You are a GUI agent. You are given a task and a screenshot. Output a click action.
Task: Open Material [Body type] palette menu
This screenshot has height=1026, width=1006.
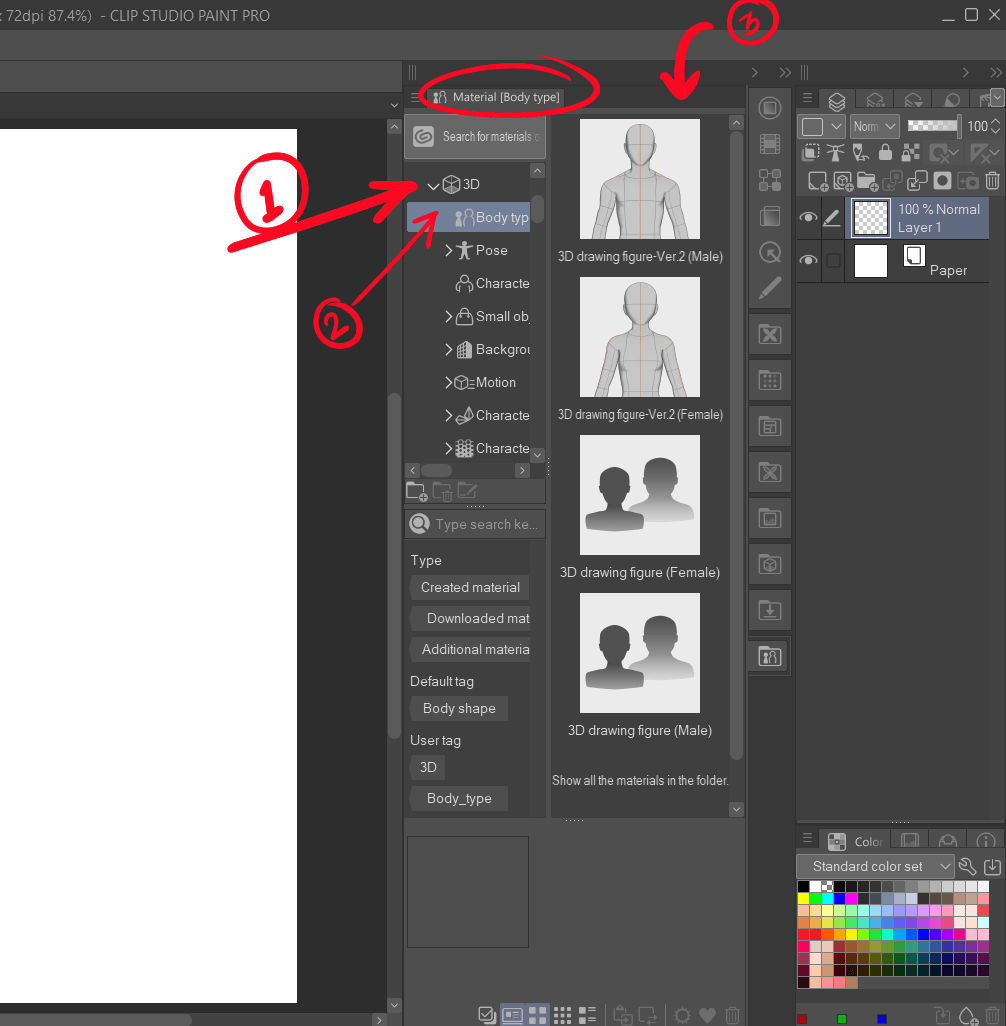[x=415, y=97]
